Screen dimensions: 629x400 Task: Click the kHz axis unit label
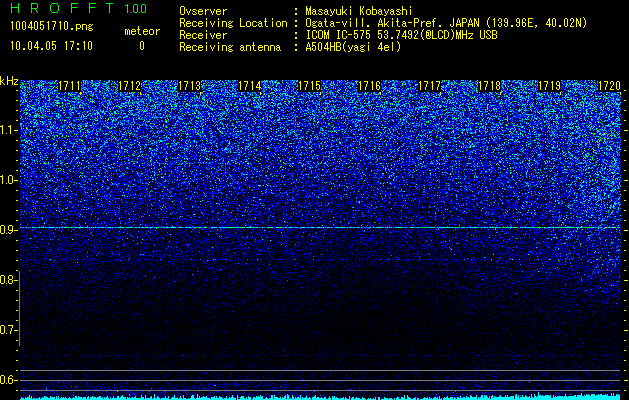click(9, 81)
